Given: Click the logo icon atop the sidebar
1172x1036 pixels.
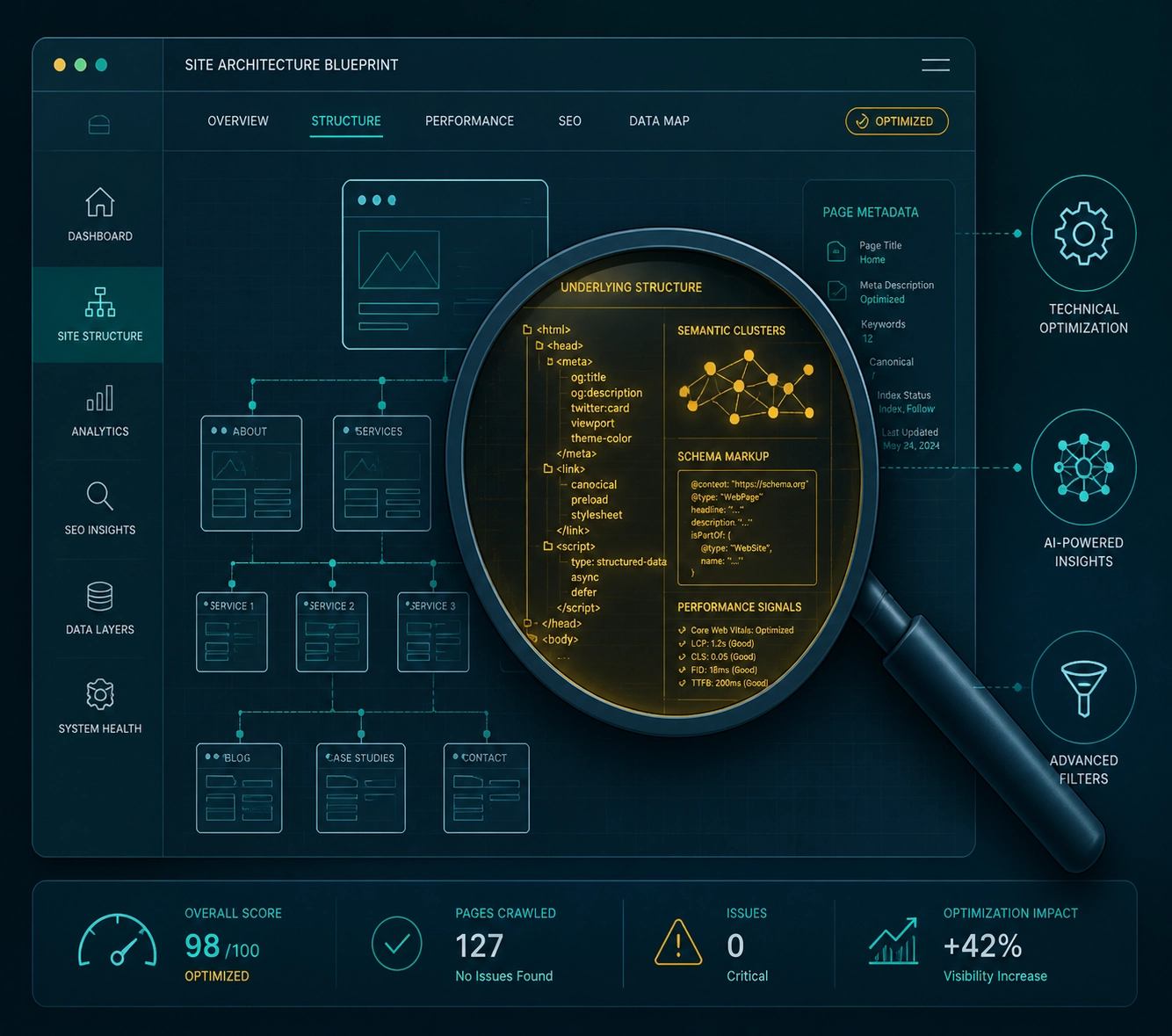Looking at the screenshot, I should (99, 126).
